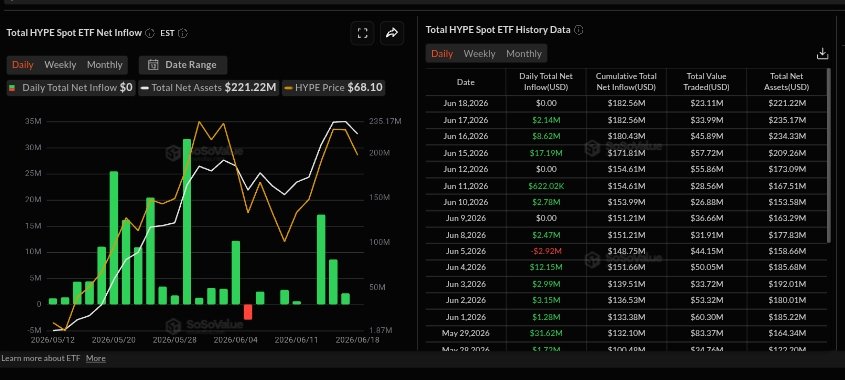The height and width of the screenshot is (380, 845).
Task: Select the Jun 18,2026 date cell
Action: pos(466,103)
